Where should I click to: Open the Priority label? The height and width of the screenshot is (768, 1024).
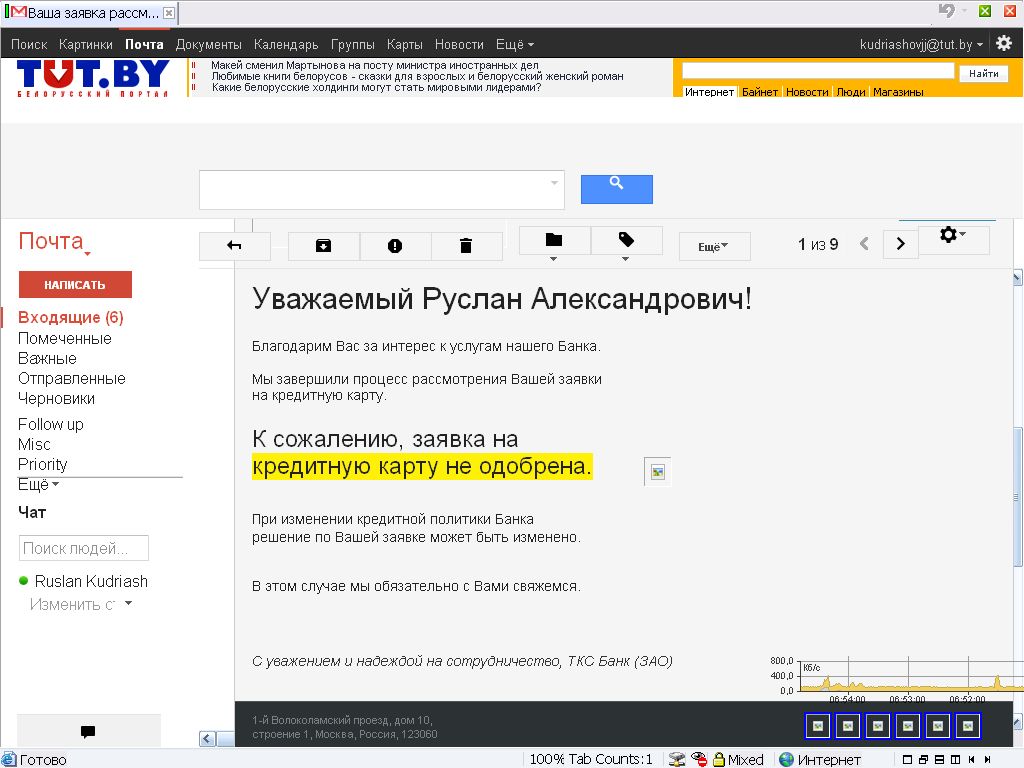point(42,464)
